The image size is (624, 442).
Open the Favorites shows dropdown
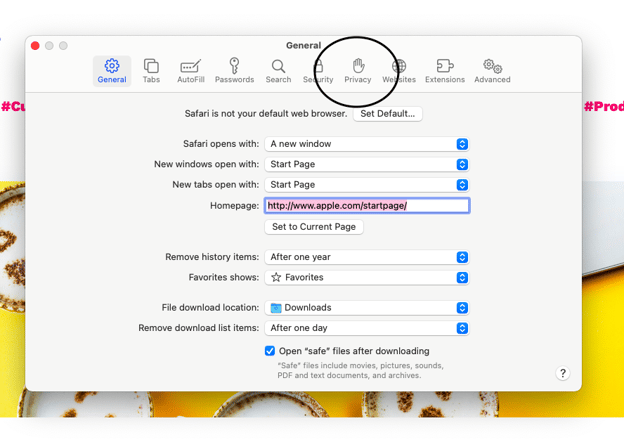point(367,277)
